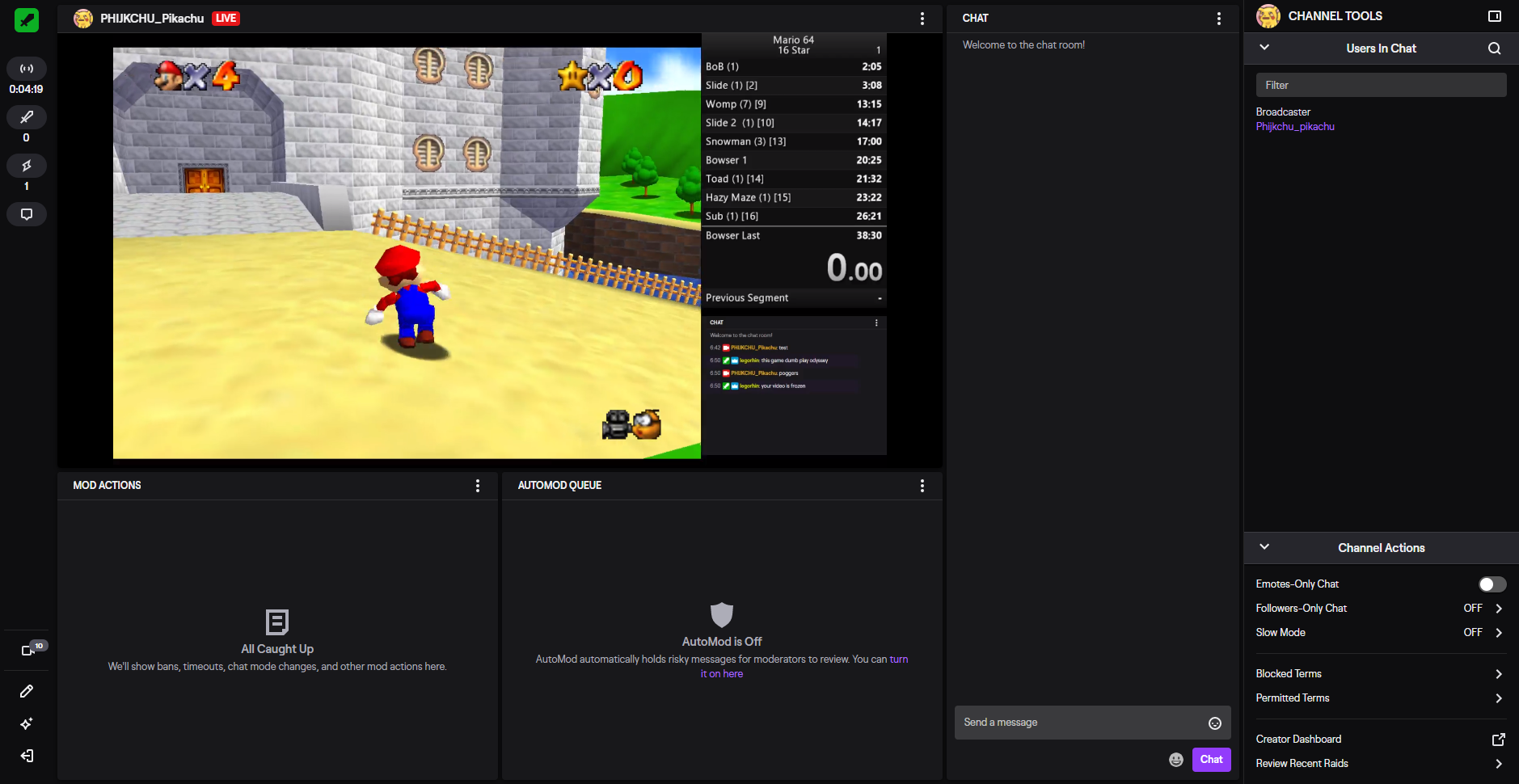Open the sidebar icon with the 10 badge
1519x784 pixels.
pyautogui.click(x=29, y=650)
